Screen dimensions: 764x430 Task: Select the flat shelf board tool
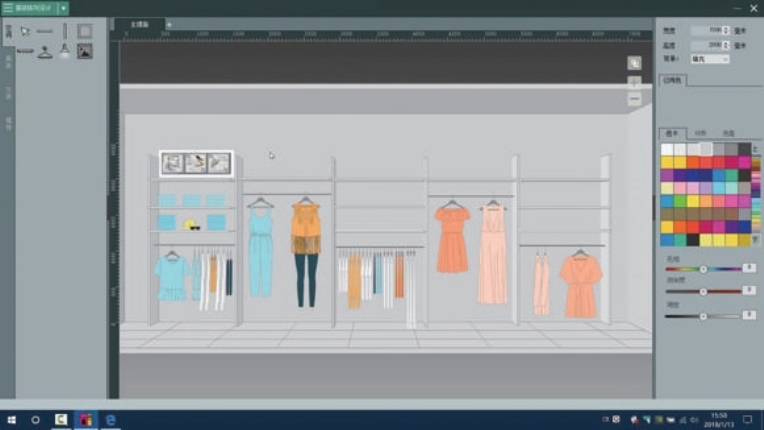(x=25, y=51)
